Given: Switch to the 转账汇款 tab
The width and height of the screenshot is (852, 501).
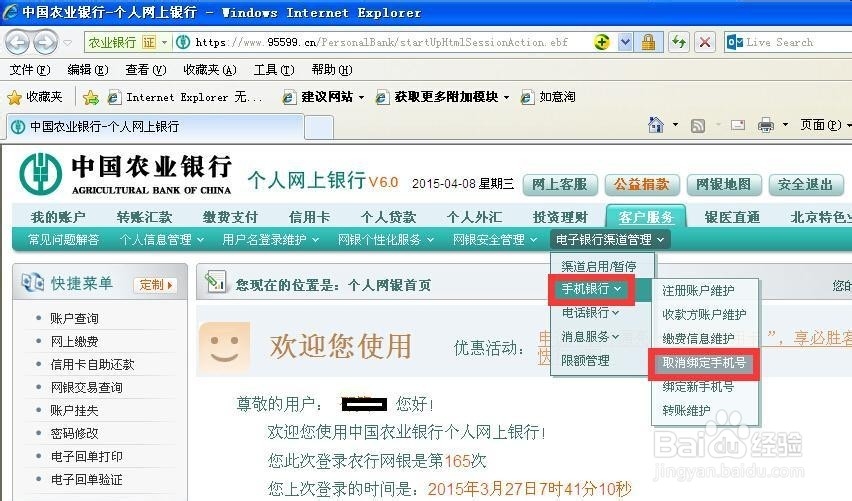Looking at the screenshot, I should click(x=145, y=217).
